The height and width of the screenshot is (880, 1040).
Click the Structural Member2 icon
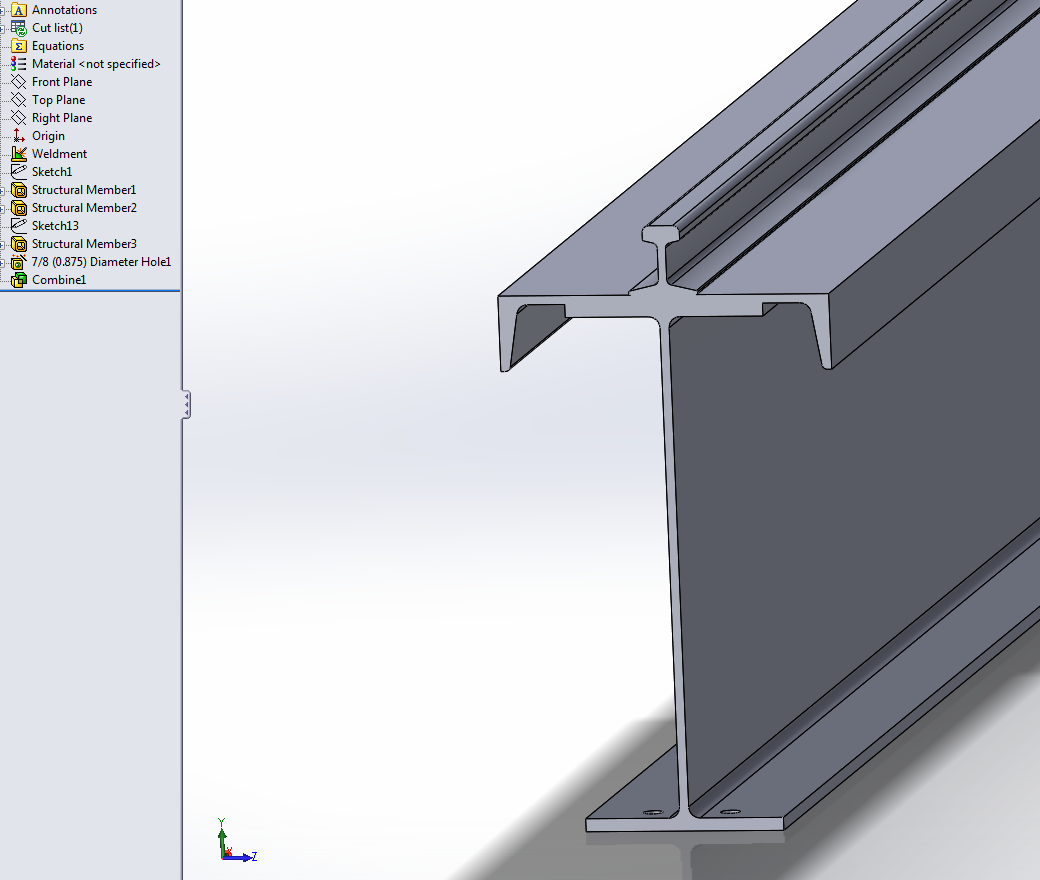coord(19,208)
